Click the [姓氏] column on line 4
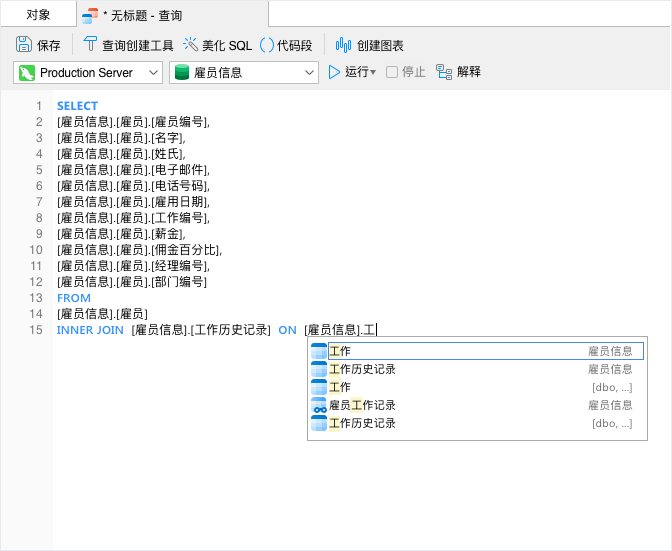672x551 pixels. 167,154
